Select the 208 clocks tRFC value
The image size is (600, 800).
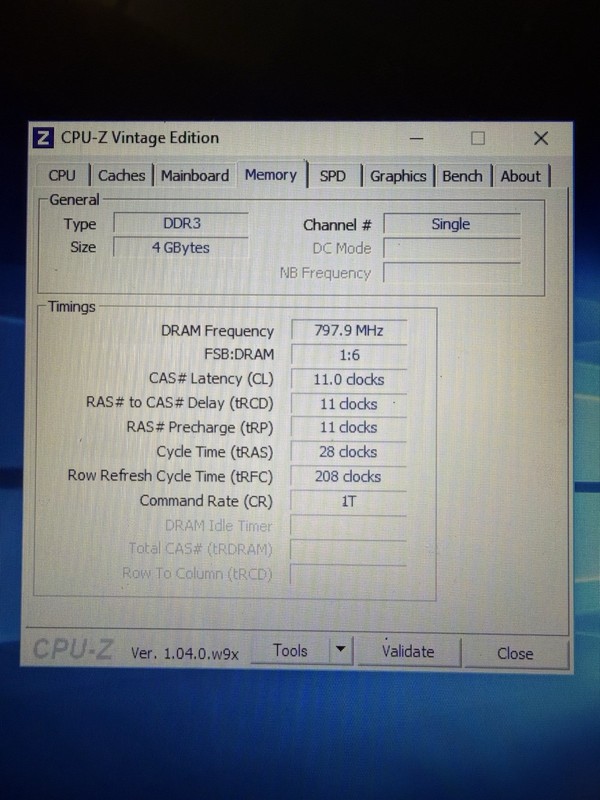pos(349,477)
